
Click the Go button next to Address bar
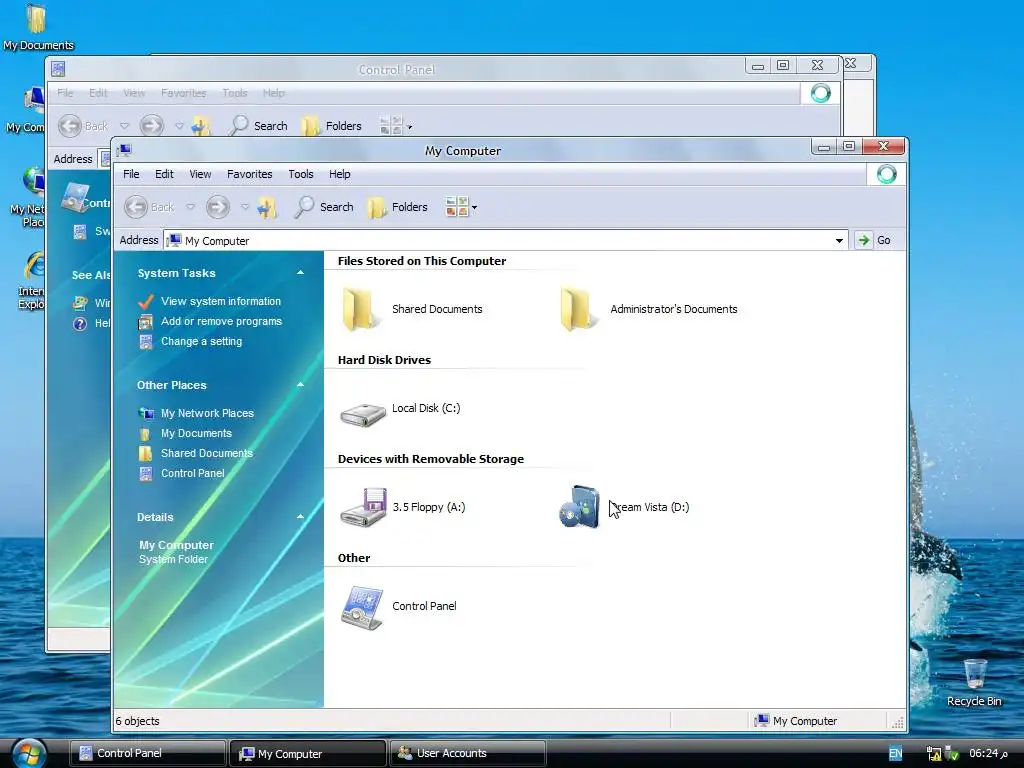[874, 240]
